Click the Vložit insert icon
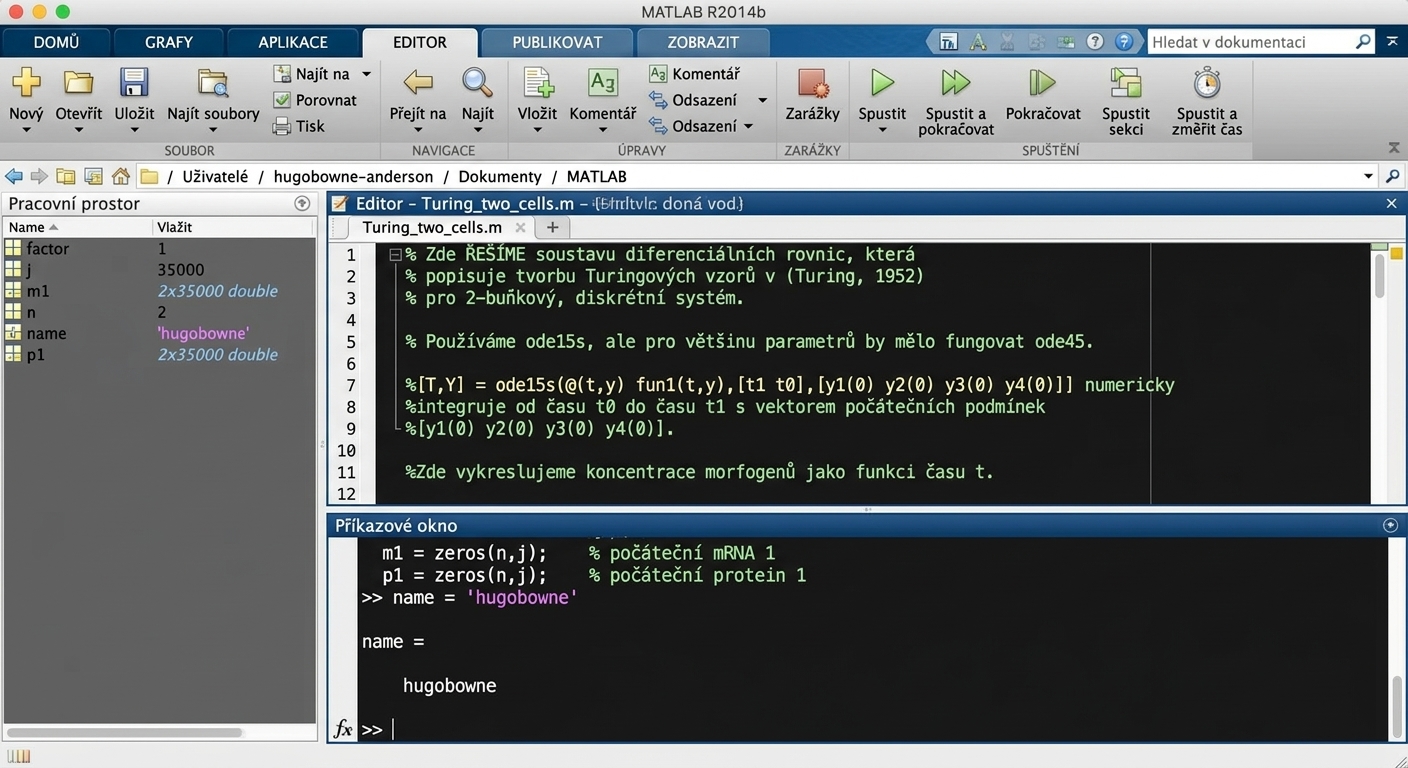Image resolution: width=1408 pixels, height=768 pixels. [x=537, y=82]
